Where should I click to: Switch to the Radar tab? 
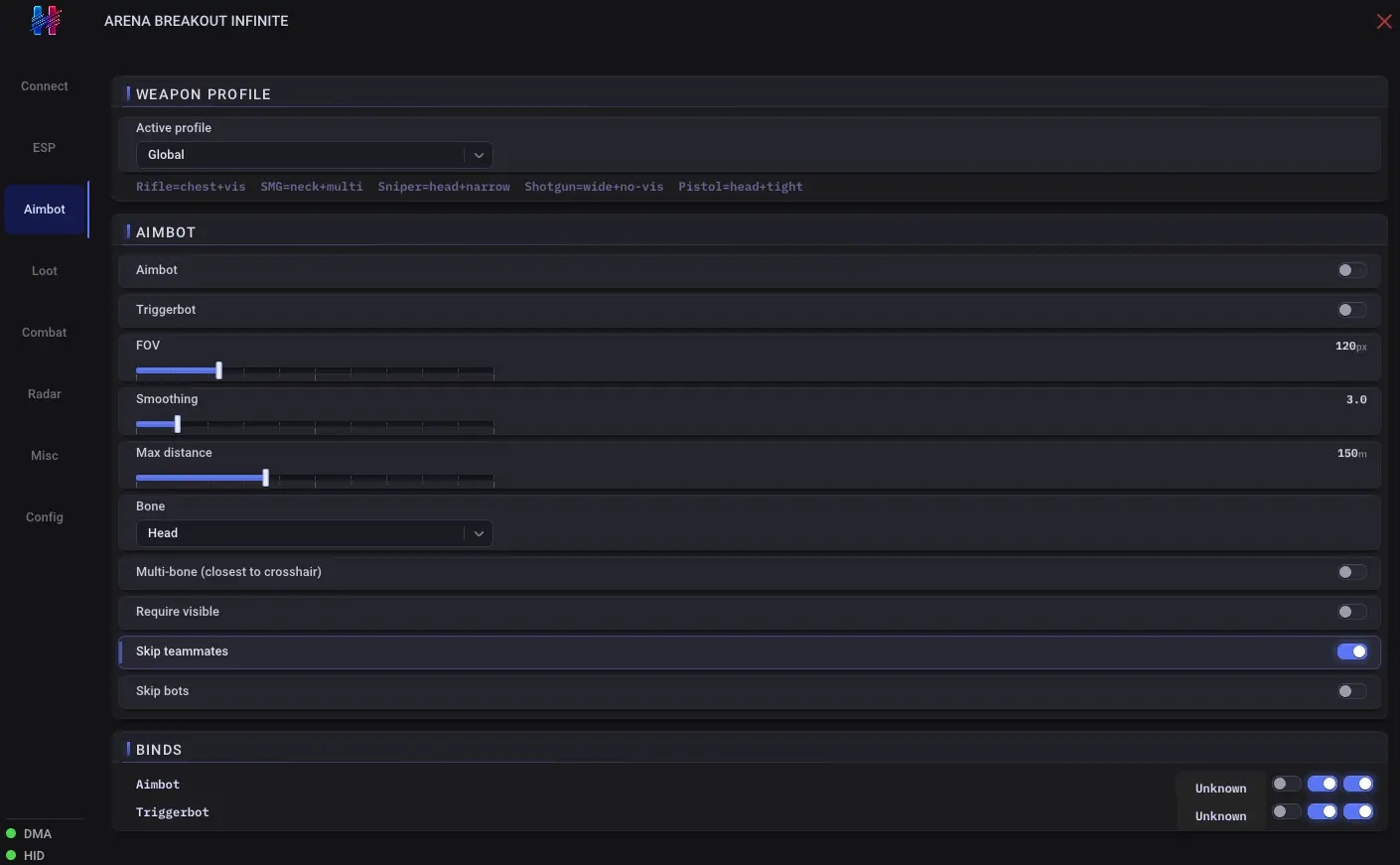pyautogui.click(x=45, y=394)
